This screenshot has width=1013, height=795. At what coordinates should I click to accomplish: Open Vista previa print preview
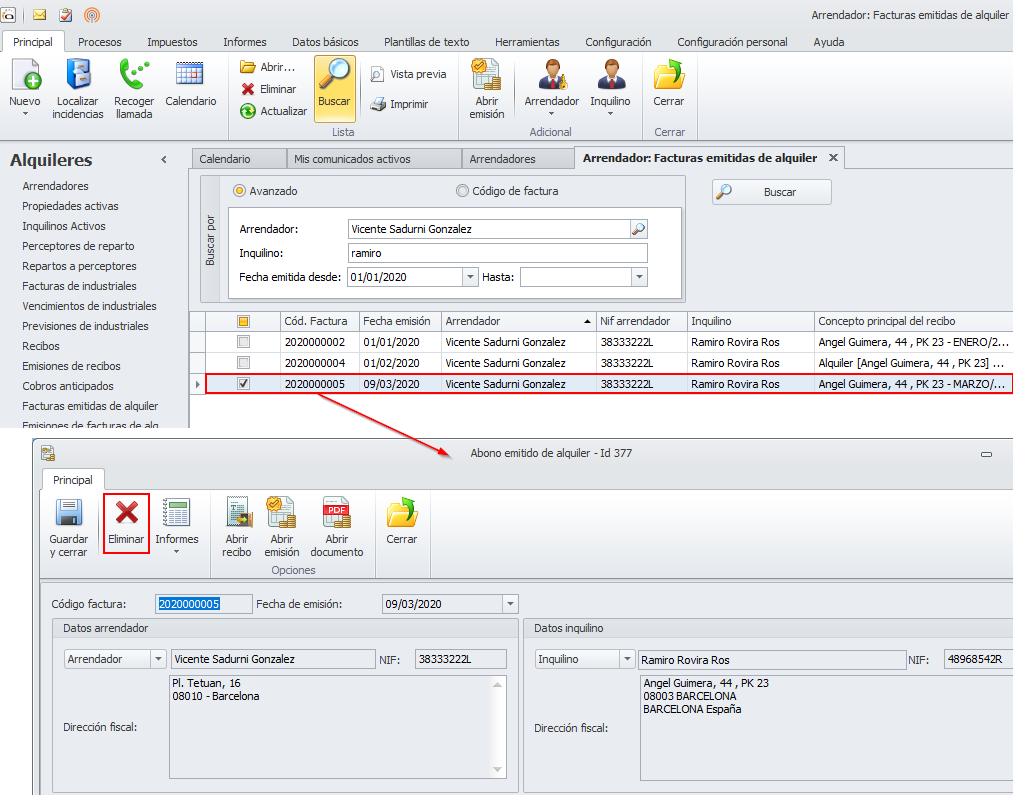tap(408, 74)
